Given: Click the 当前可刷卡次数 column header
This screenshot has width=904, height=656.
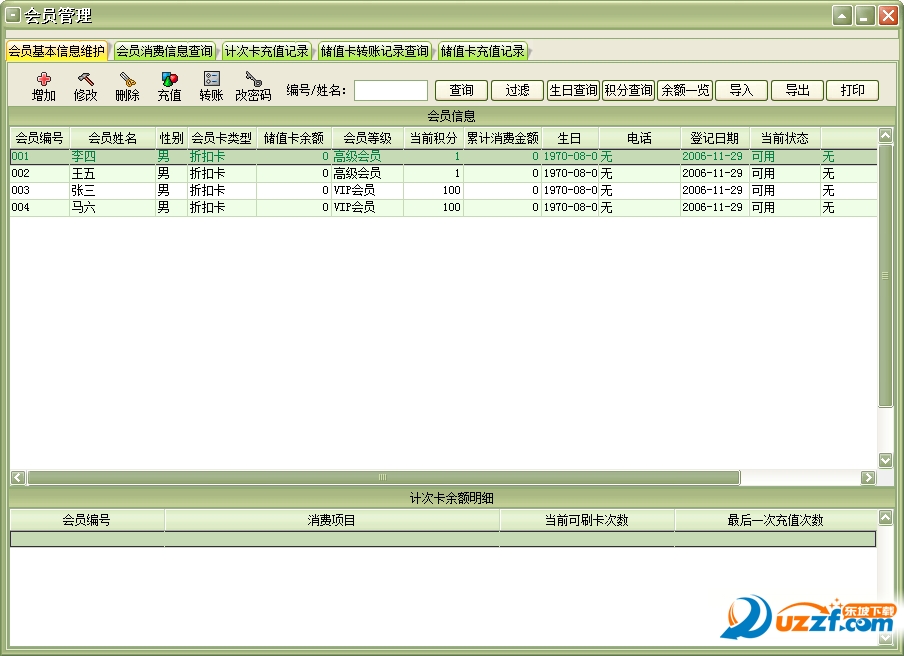Looking at the screenshot, I should coord(587,520).
